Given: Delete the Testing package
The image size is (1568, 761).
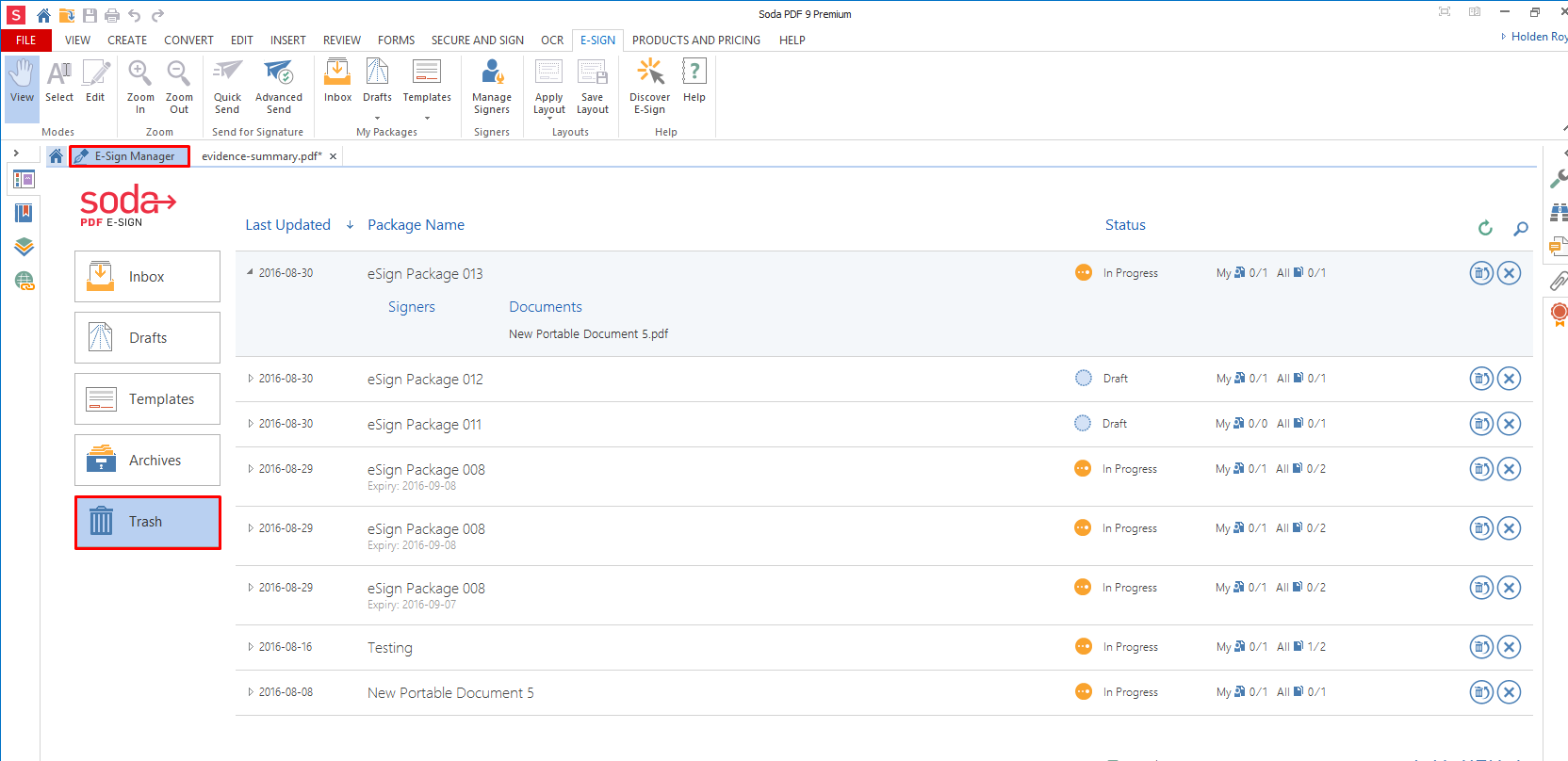Looking at the screenshot, I should point(1509,647).
